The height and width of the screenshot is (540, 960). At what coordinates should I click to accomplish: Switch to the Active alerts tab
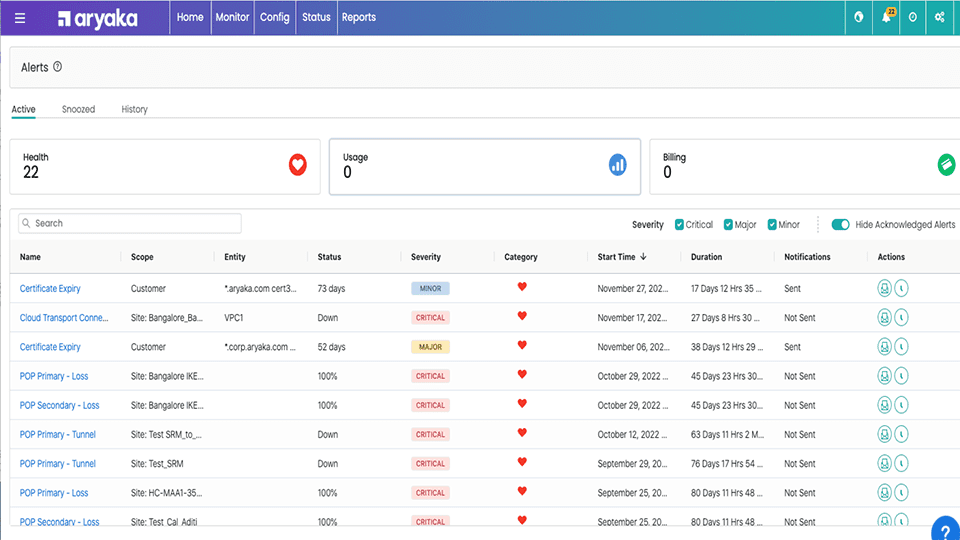pos(23,110)
